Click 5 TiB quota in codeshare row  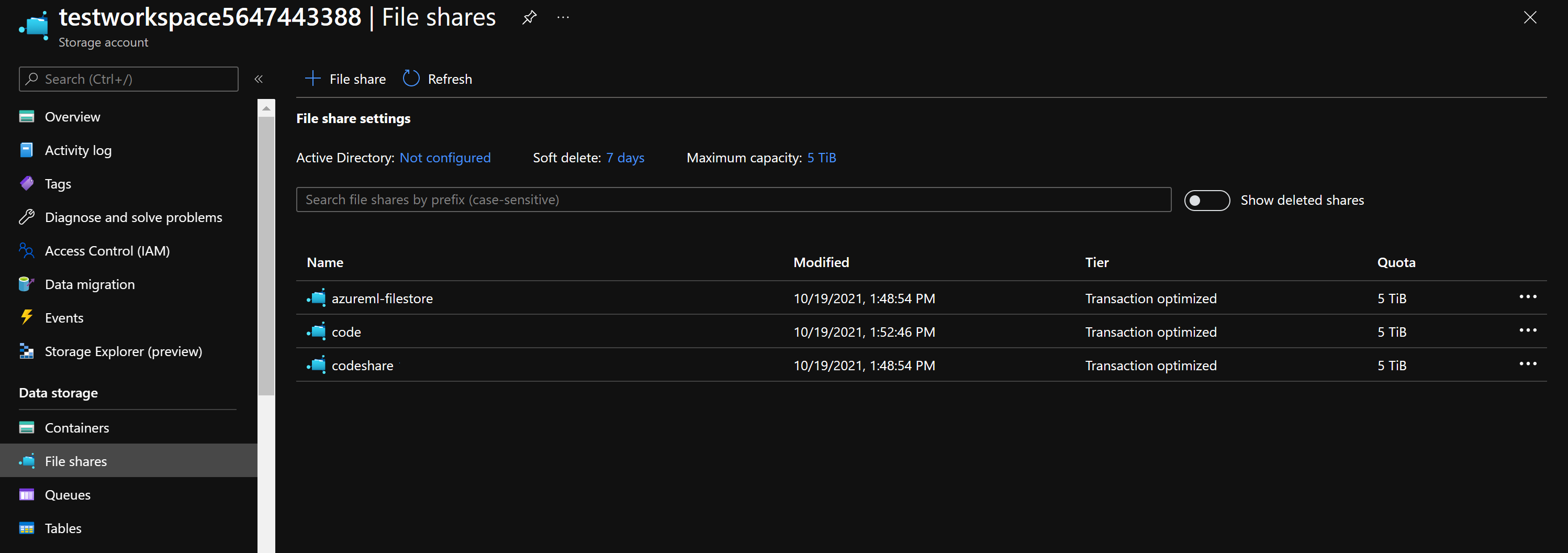[x=1392, y=366]
